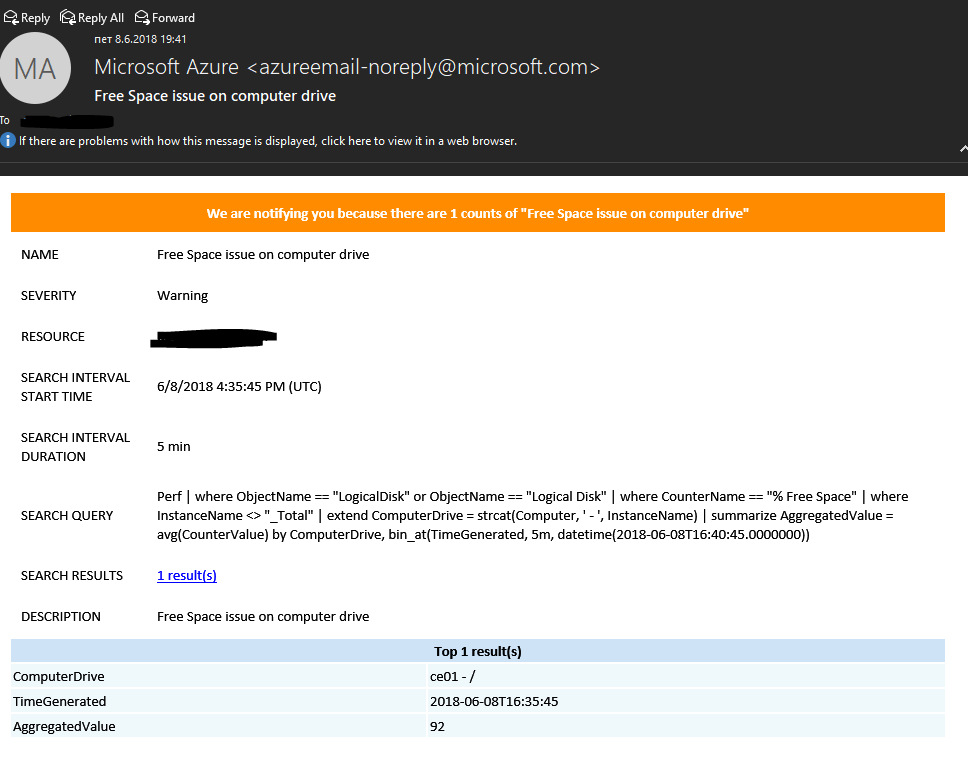Click the Reply All envelope icon

tap(68, 17)
